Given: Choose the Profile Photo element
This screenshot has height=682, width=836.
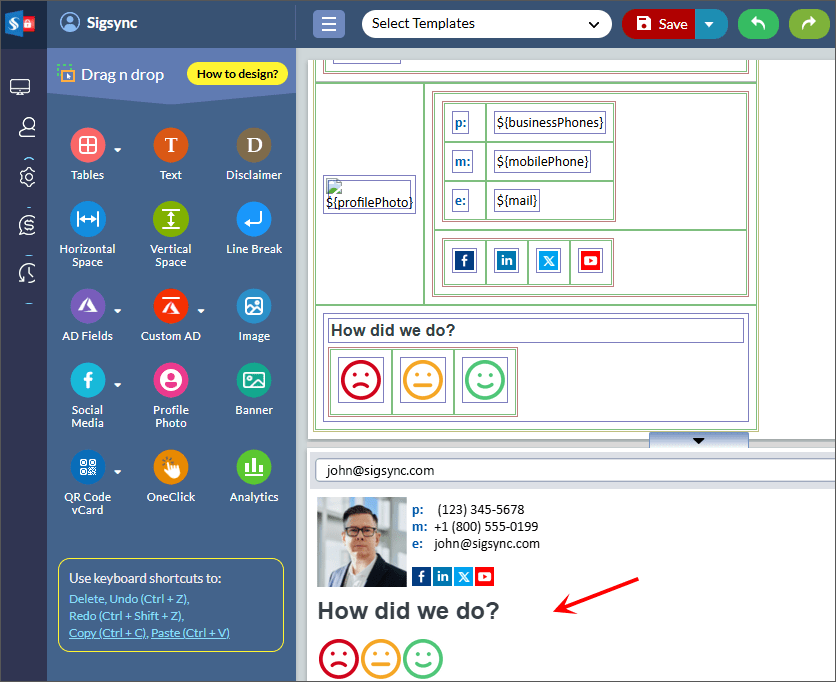Looking at the screenshot, I should (x=171, y=381).
